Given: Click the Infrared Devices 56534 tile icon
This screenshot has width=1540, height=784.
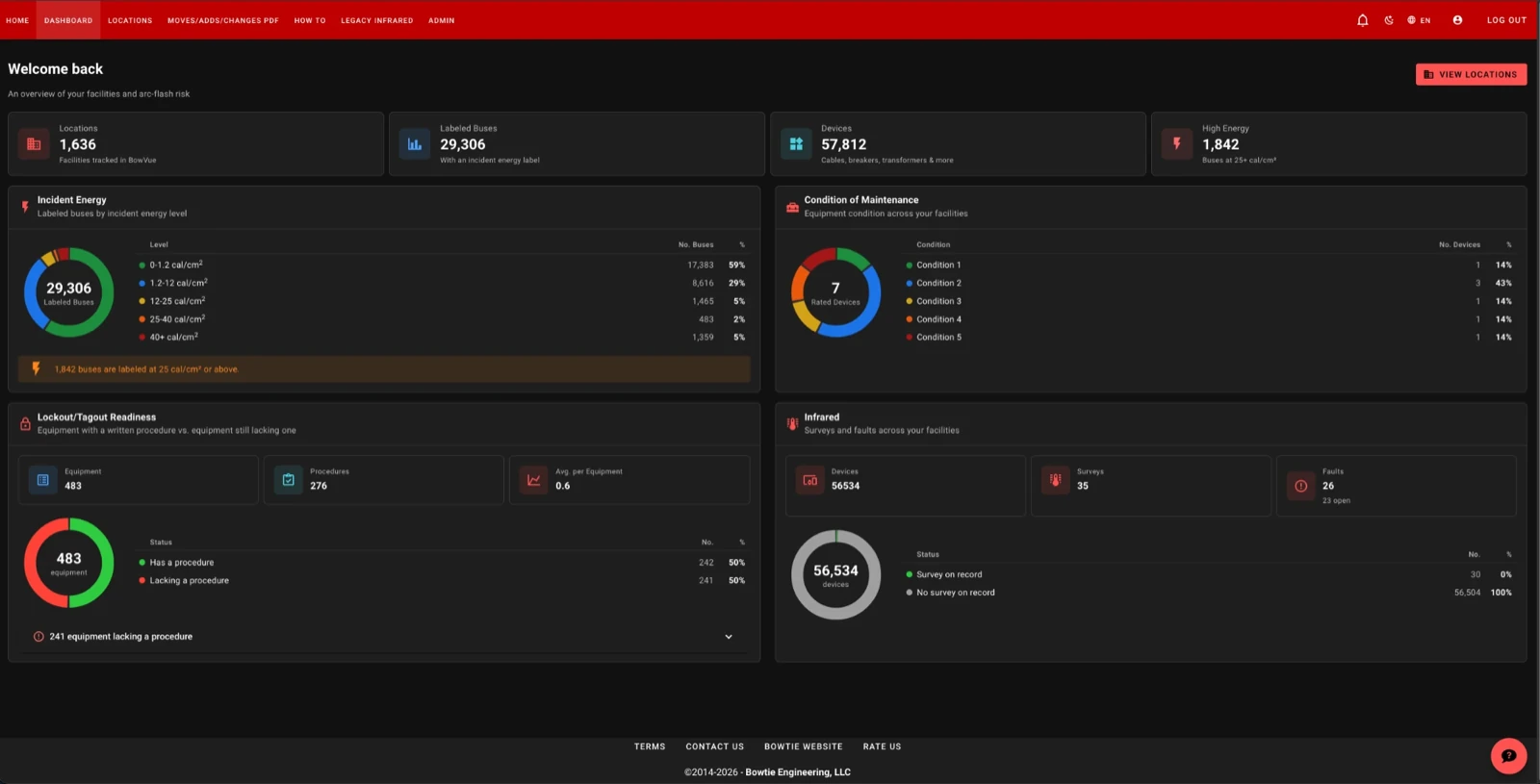Looking at the screenshot, I should tap(810, 480).
